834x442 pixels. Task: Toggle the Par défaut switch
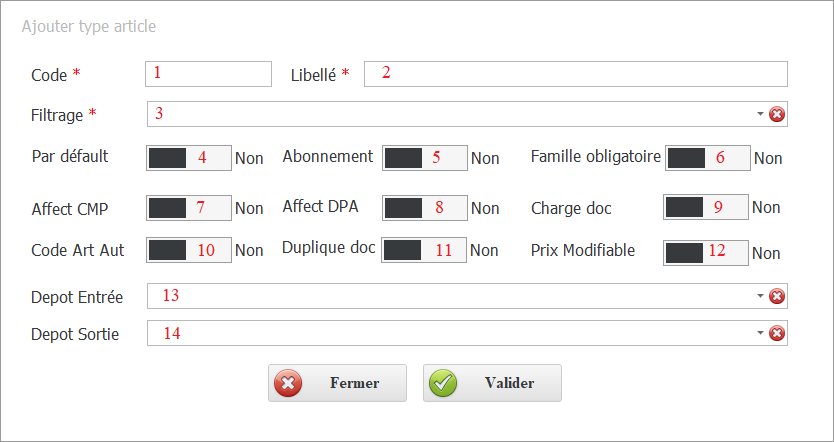click(189, 157)
